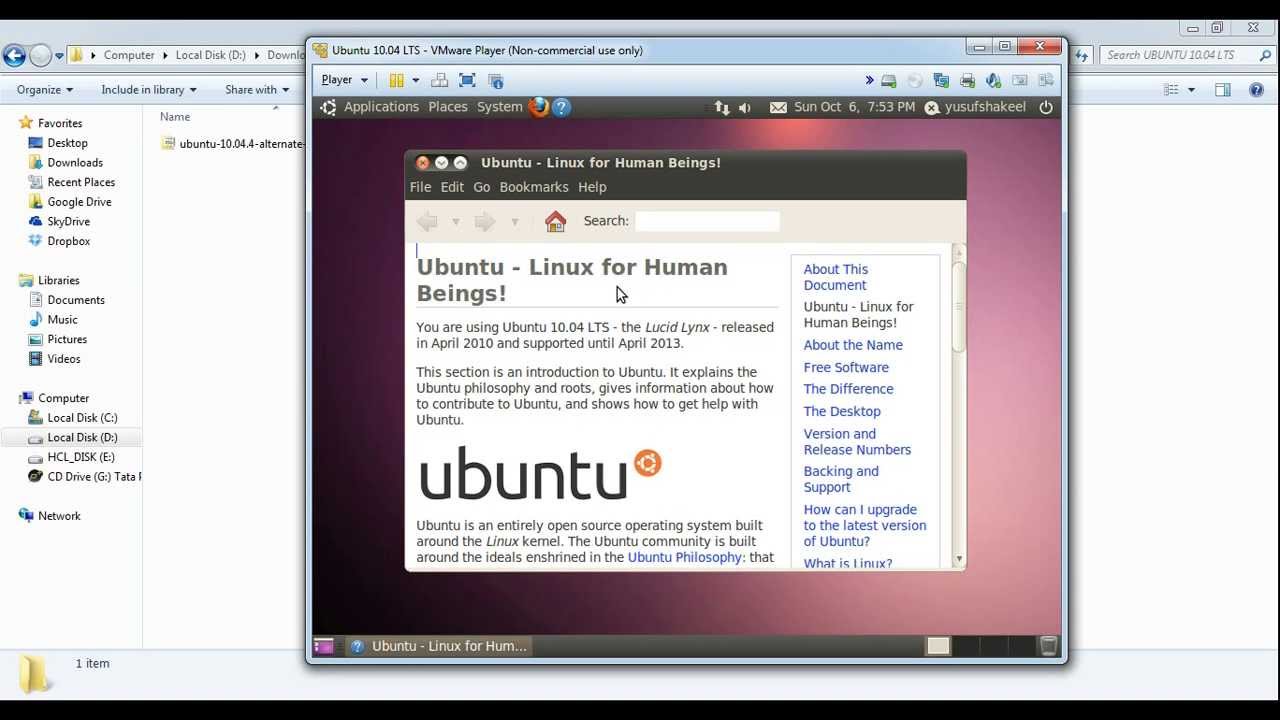Launch Firefox from the Ubuntu top panel
The width and height of the screenshot is (1280, 720).
pos(539,107)
